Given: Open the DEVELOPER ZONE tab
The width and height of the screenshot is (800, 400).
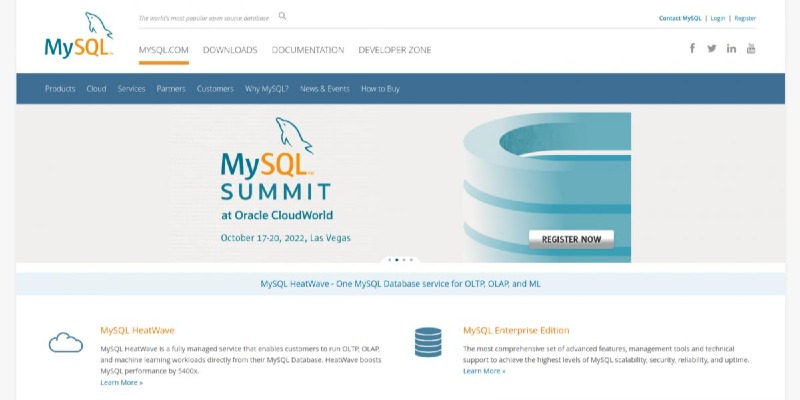Looking at the screenshot, I should pyautogui.click(x=395, y=50).
